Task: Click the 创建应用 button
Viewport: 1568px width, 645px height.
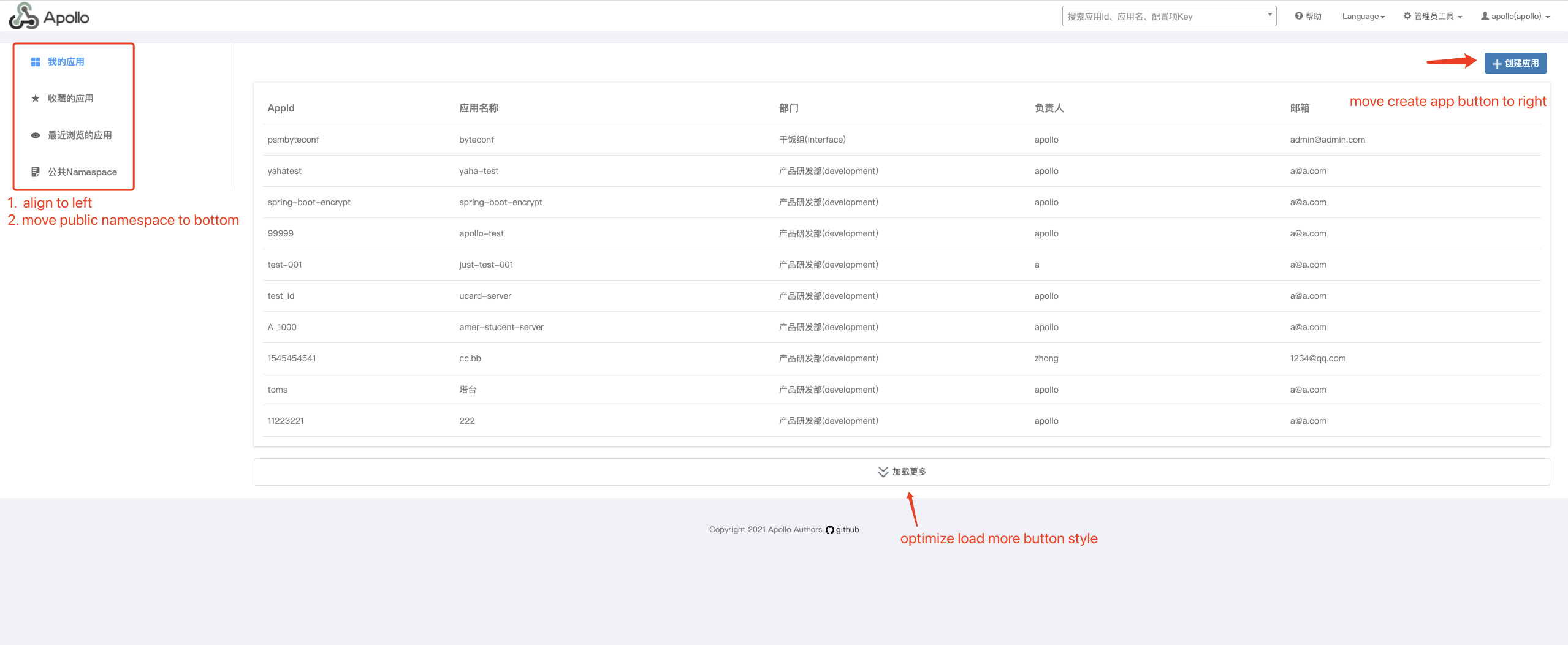Action: coord(1515,63)
